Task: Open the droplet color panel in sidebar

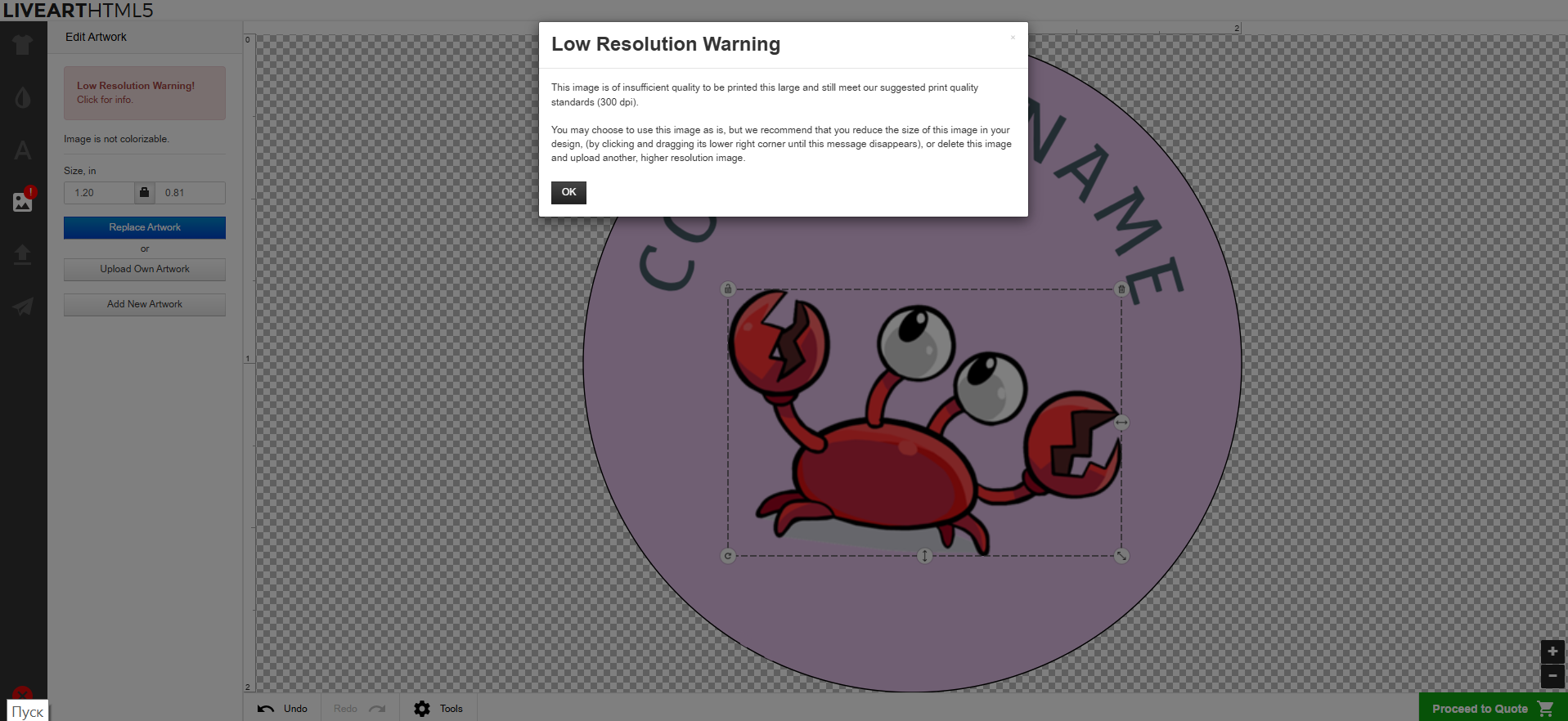Action: pos(22,98)
